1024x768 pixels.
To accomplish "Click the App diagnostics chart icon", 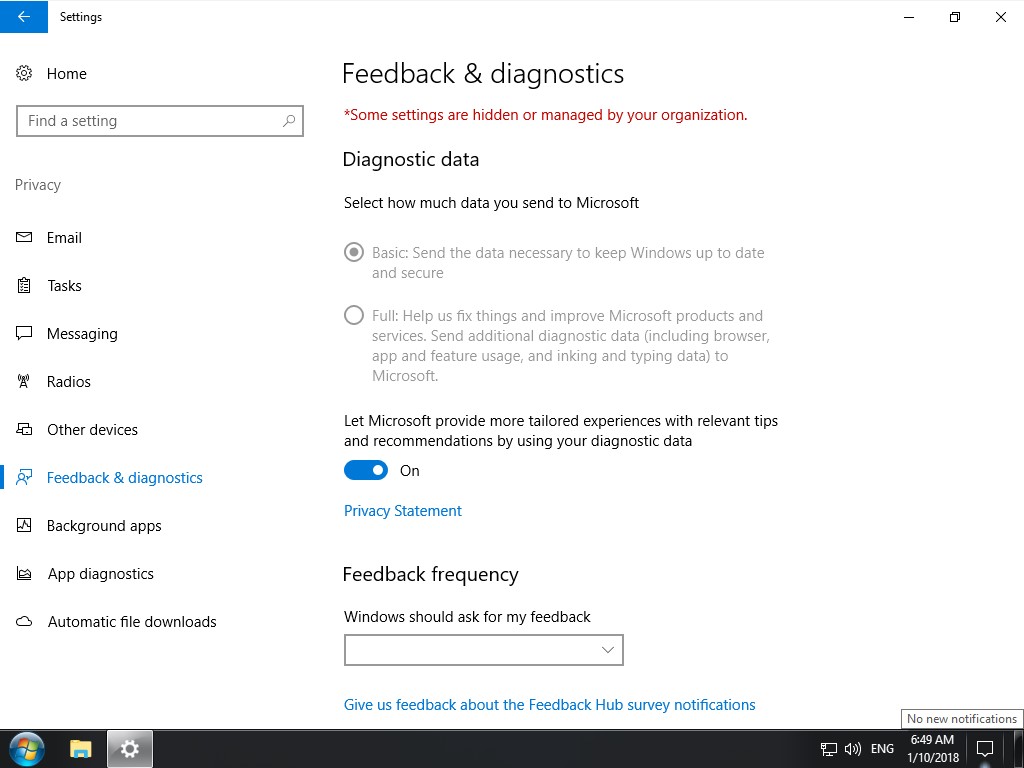I will tap(24, 573).
